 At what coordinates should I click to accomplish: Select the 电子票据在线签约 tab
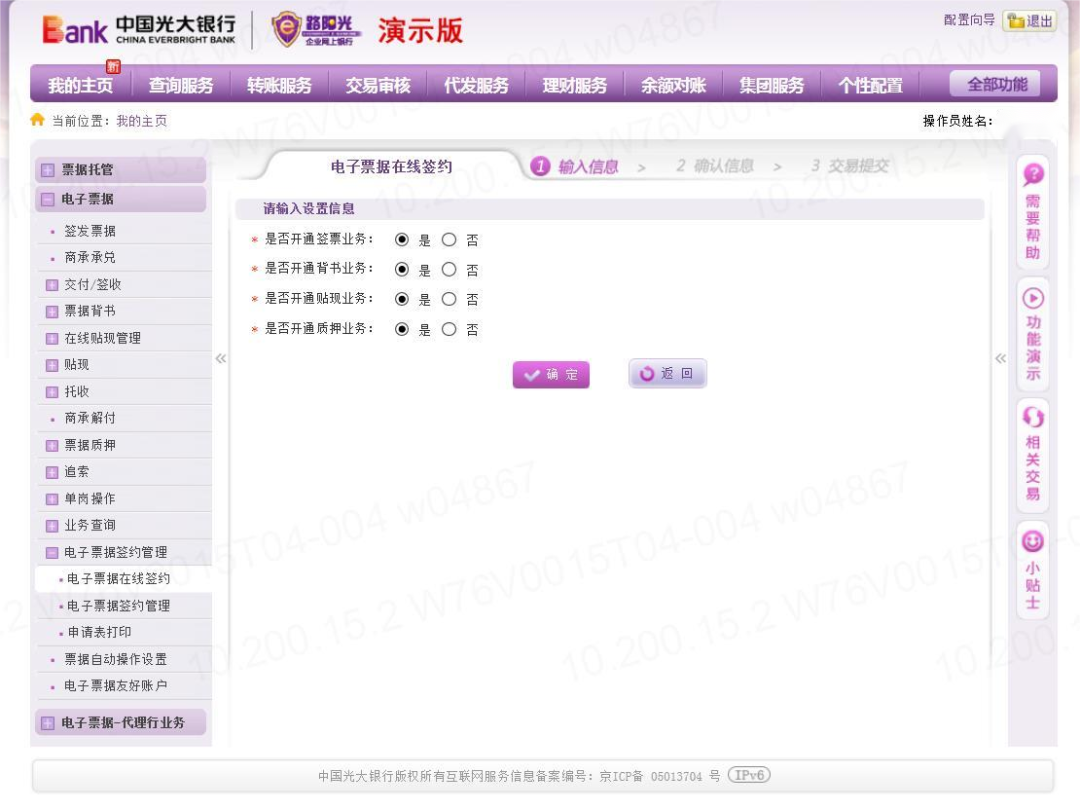pos(391,167)
